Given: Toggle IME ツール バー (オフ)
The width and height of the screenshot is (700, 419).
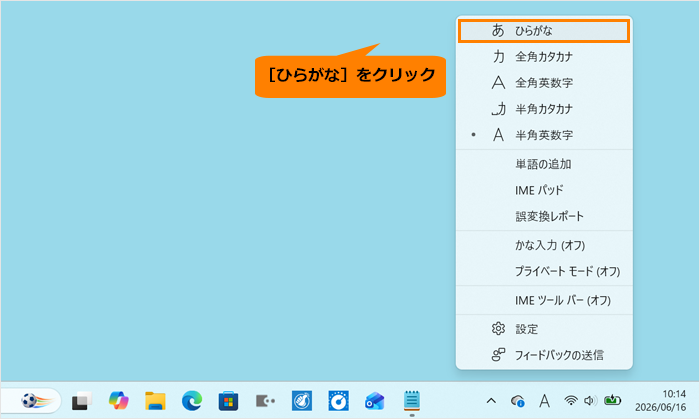Looking at the screenshot, I should click(544, 300).
